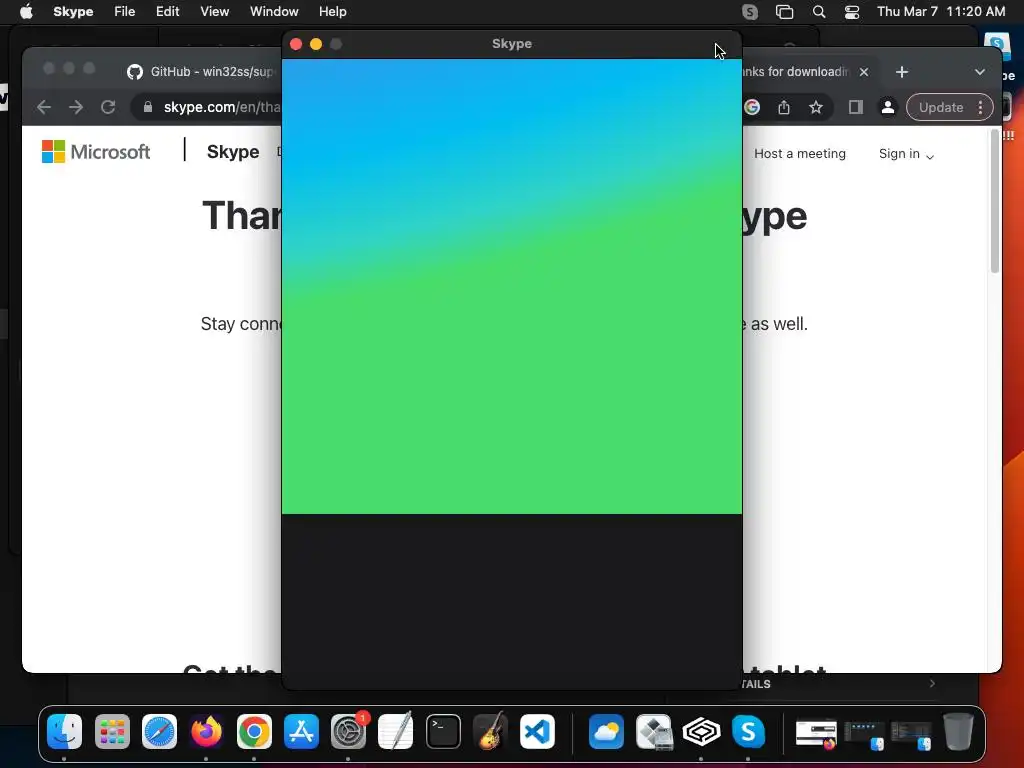Minimize the Skype window with yellow button

tap(316, 44)
